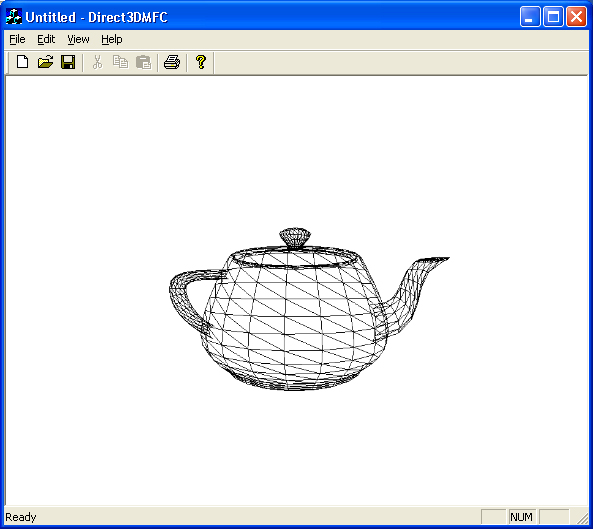Open the View menu
Image resolution: width=593 pixels, height=529 pixels.
pos(78,39)
